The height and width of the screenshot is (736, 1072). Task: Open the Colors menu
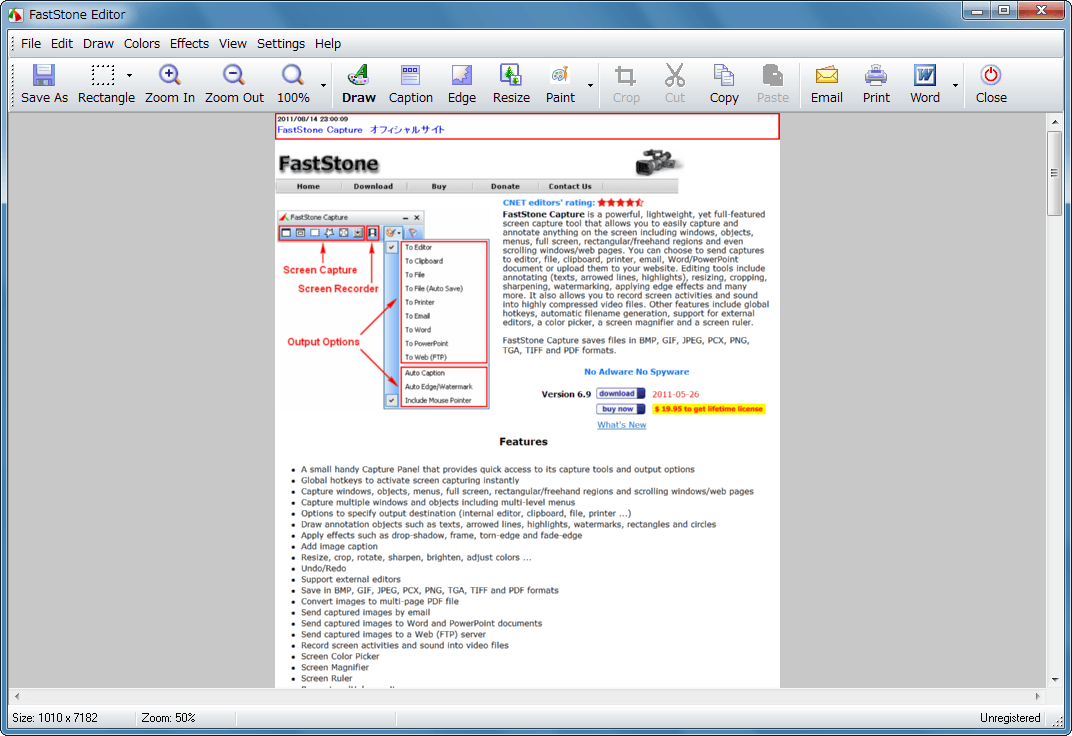(142, 44)
